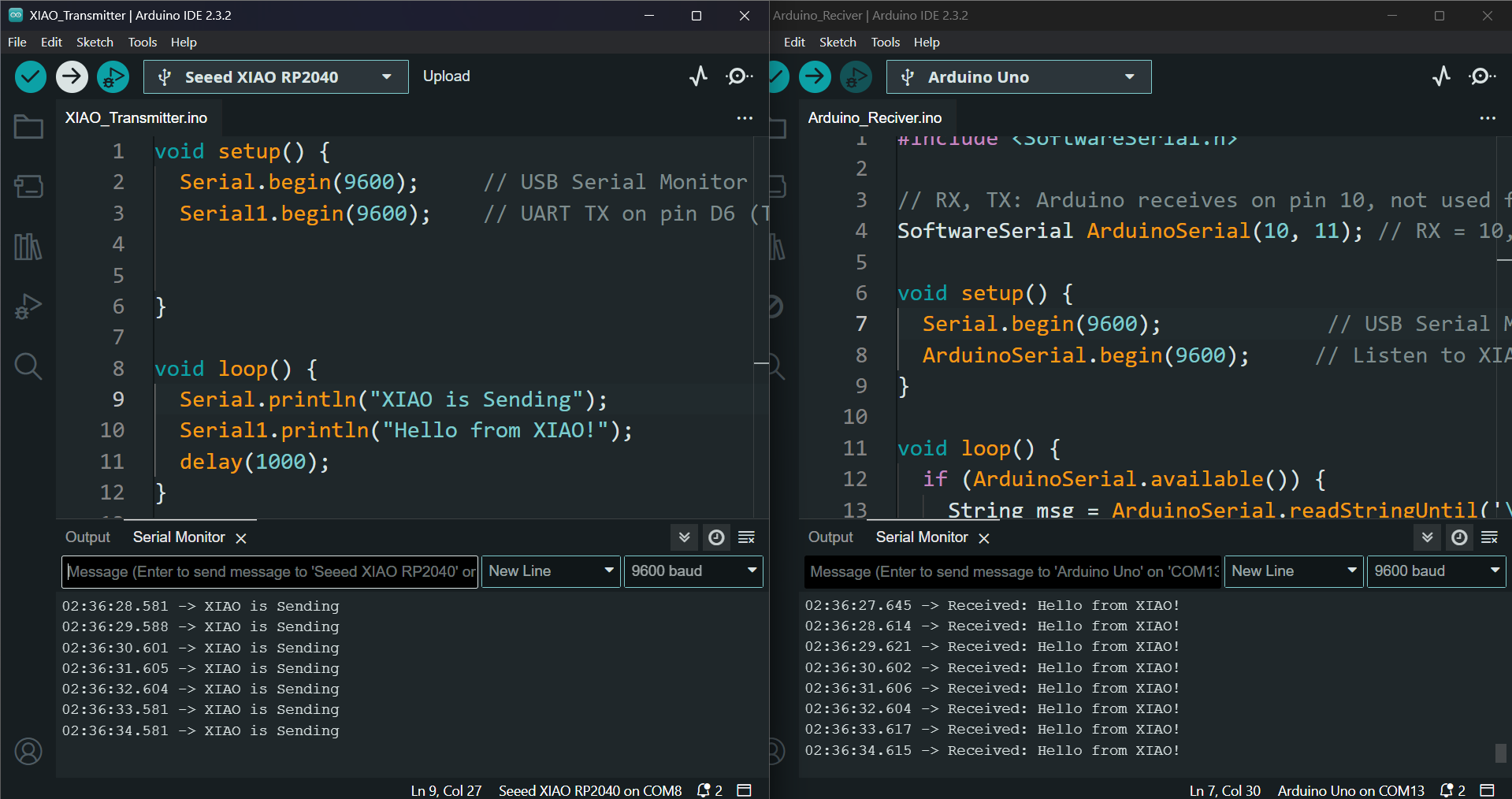Open New Line dropdown in XIAO Serial Monitor

551,571
